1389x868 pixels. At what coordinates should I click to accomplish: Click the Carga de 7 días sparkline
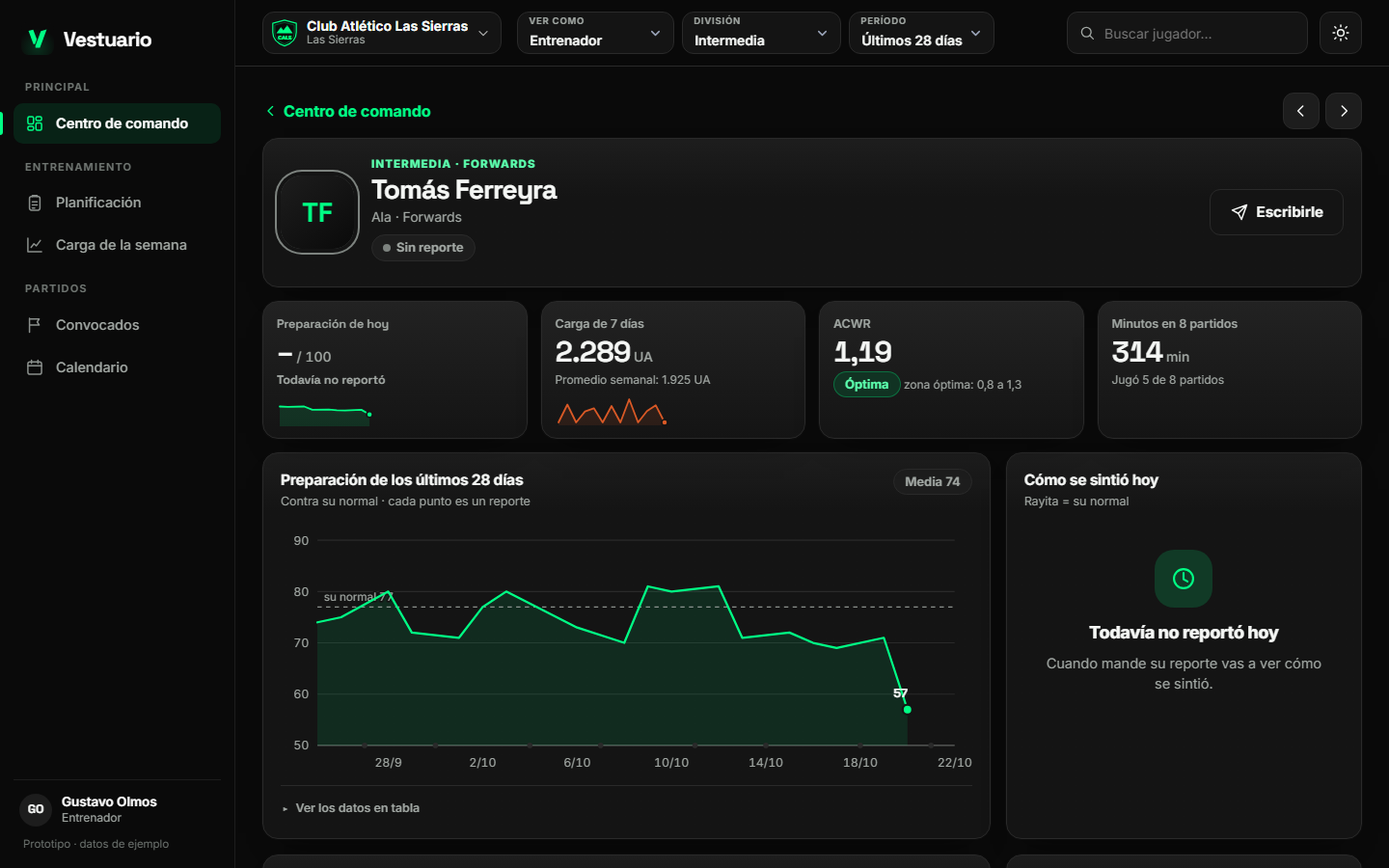[x=612, y=412]
